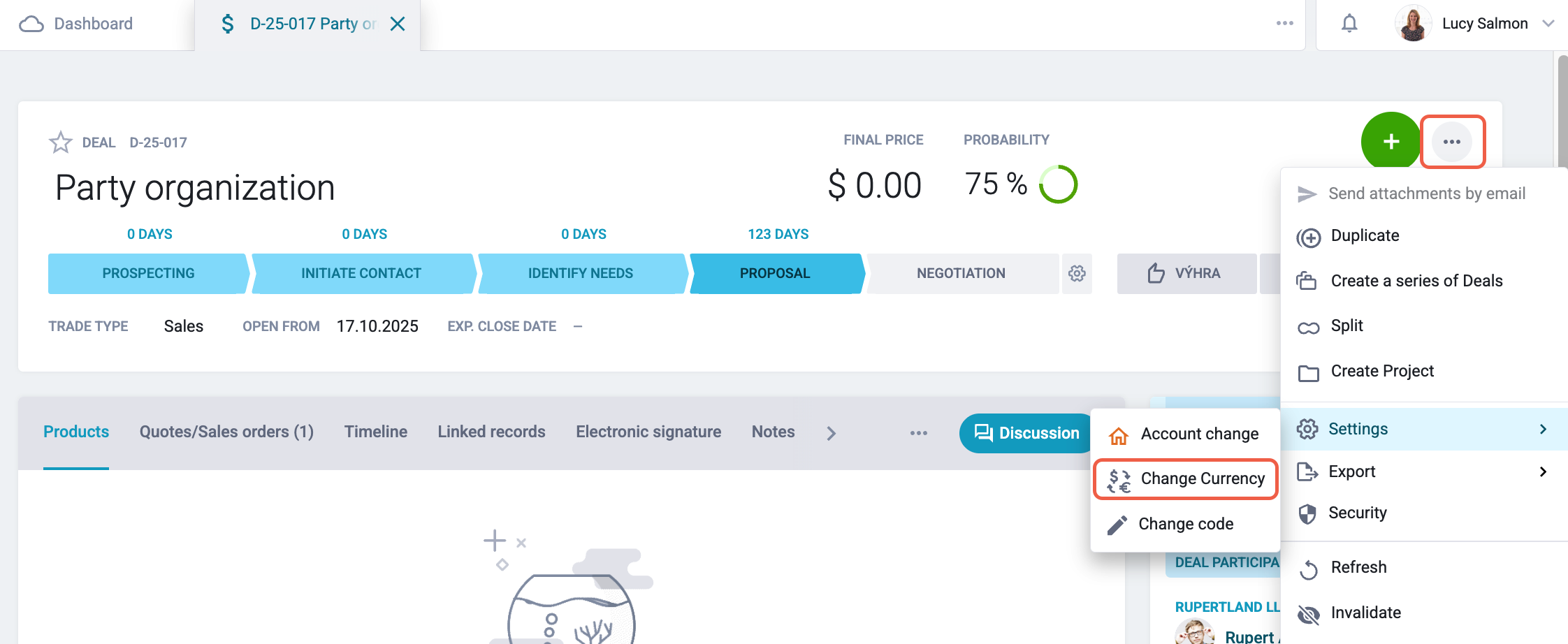Set stage to Negotiation
The height and width of the screenshot is (644, 1568).
coord(961,273)
